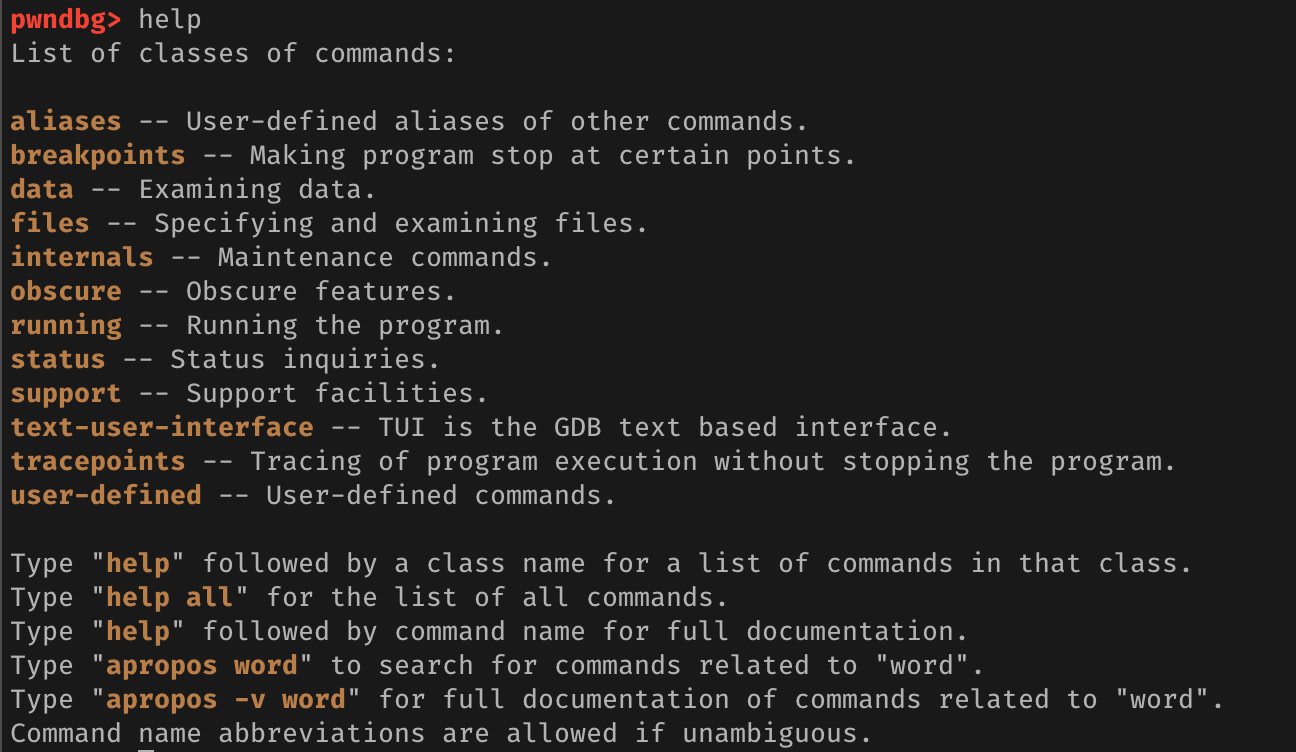Pick the data class name
The width and height of the screenshot is (1296, 752).
(41, 189)
